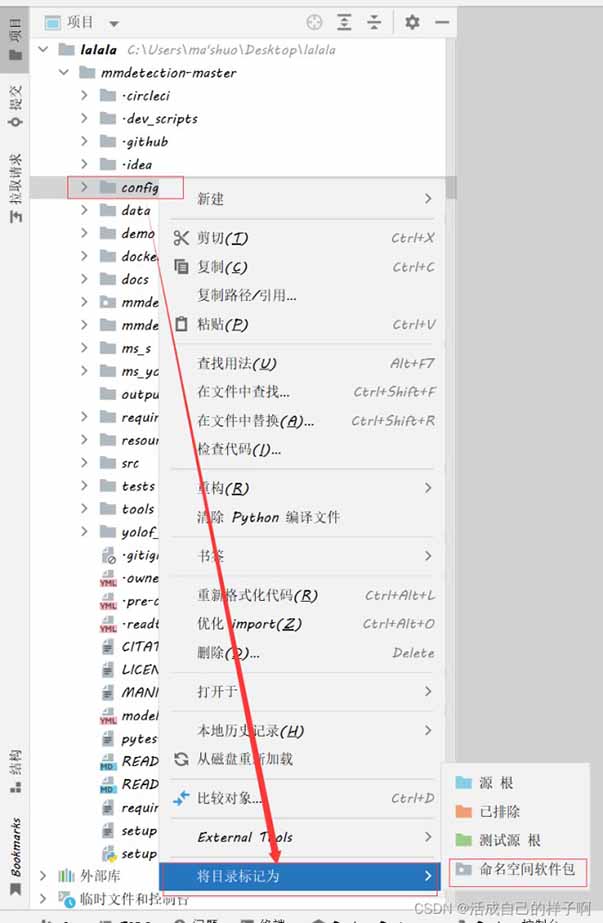
Task: Open the External Tools submenu
Action: coord(303,837)
